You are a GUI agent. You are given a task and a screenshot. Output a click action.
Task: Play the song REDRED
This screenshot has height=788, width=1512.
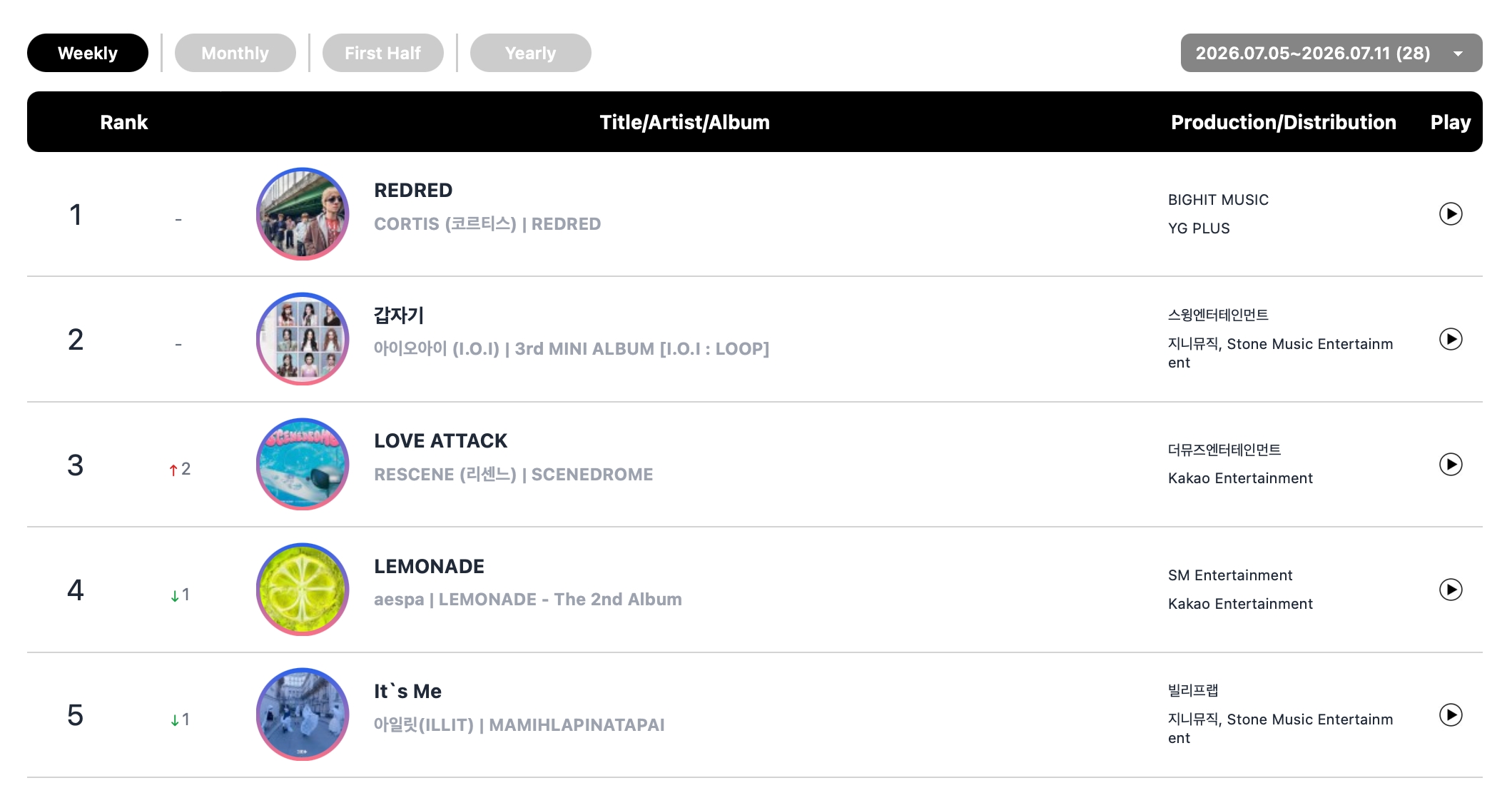tap(1450, 214)
